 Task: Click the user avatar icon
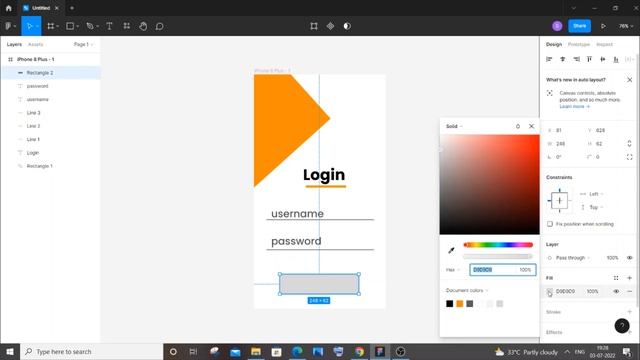(557, 26)
